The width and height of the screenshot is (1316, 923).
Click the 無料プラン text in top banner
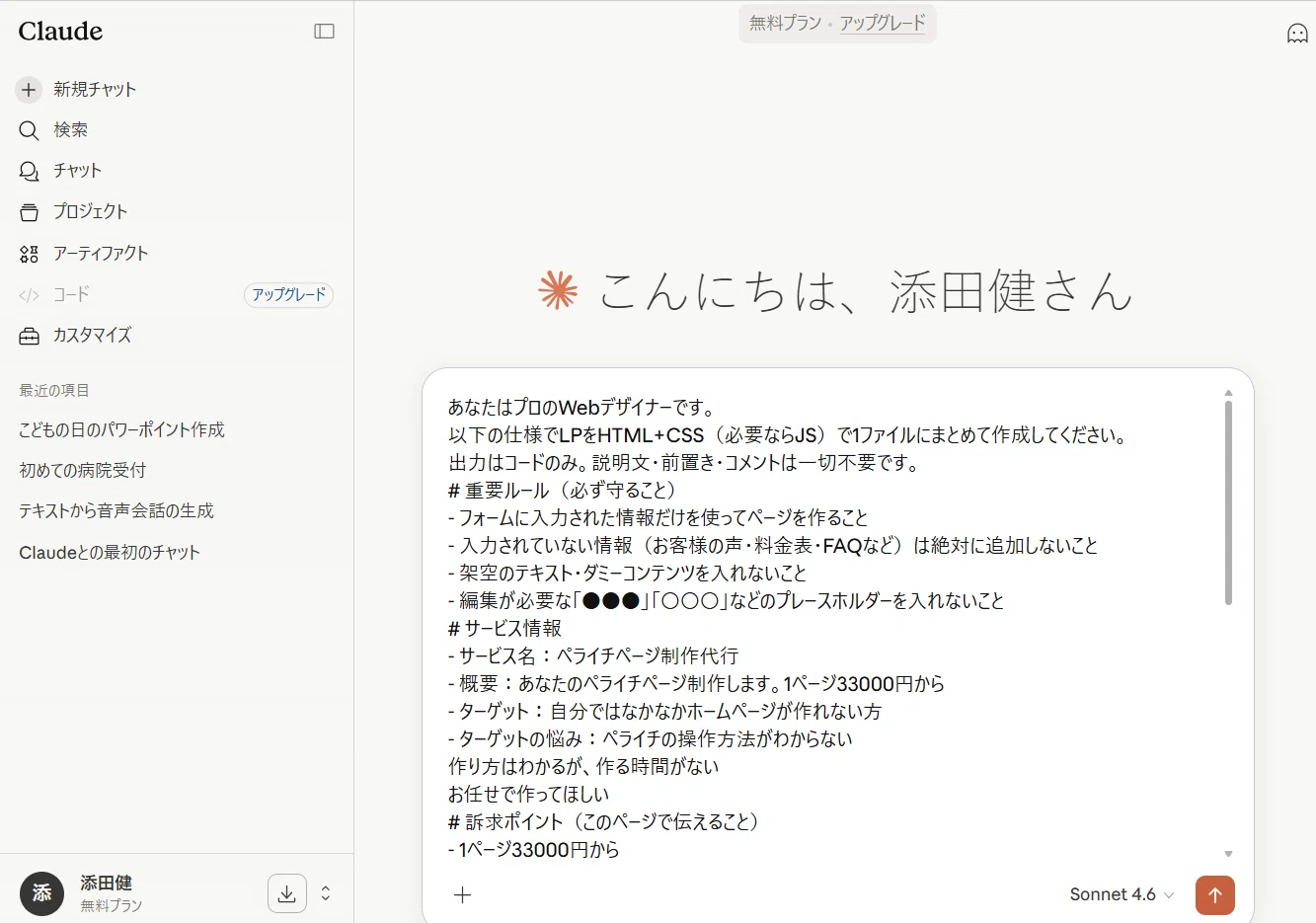[x=785, y=23]
